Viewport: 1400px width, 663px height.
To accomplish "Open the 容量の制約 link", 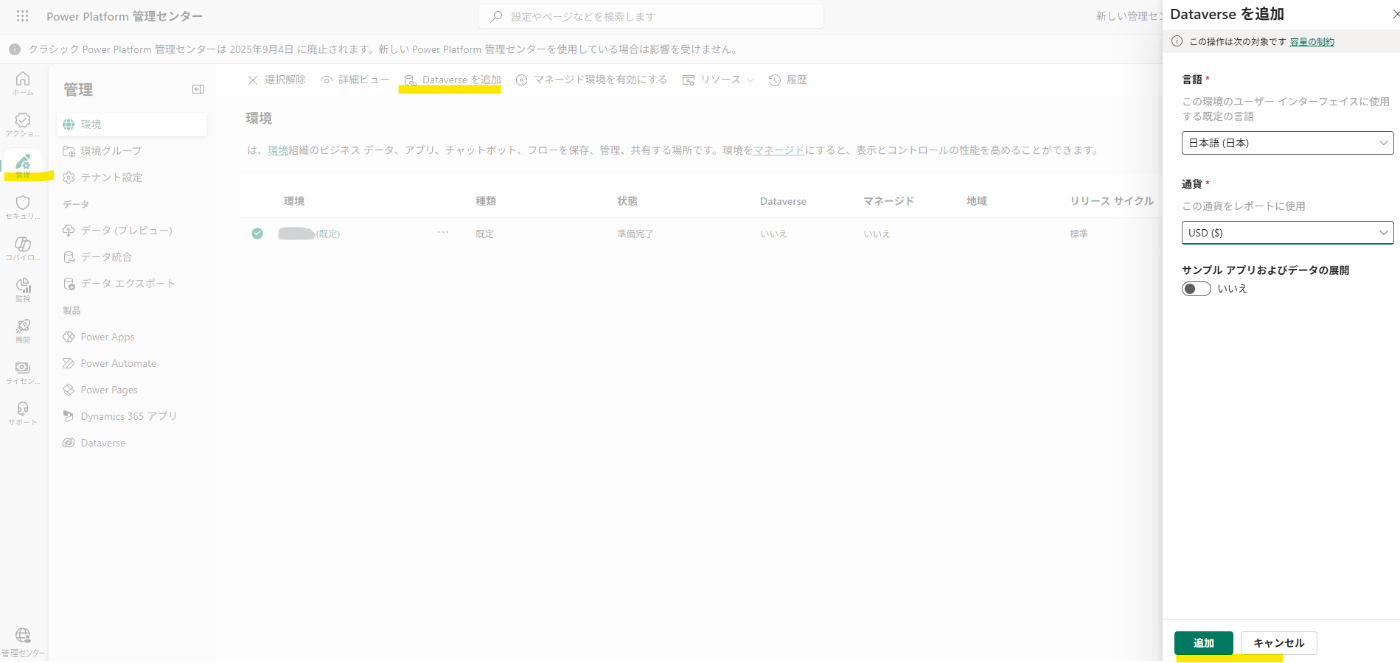I will click(1311, 42).
